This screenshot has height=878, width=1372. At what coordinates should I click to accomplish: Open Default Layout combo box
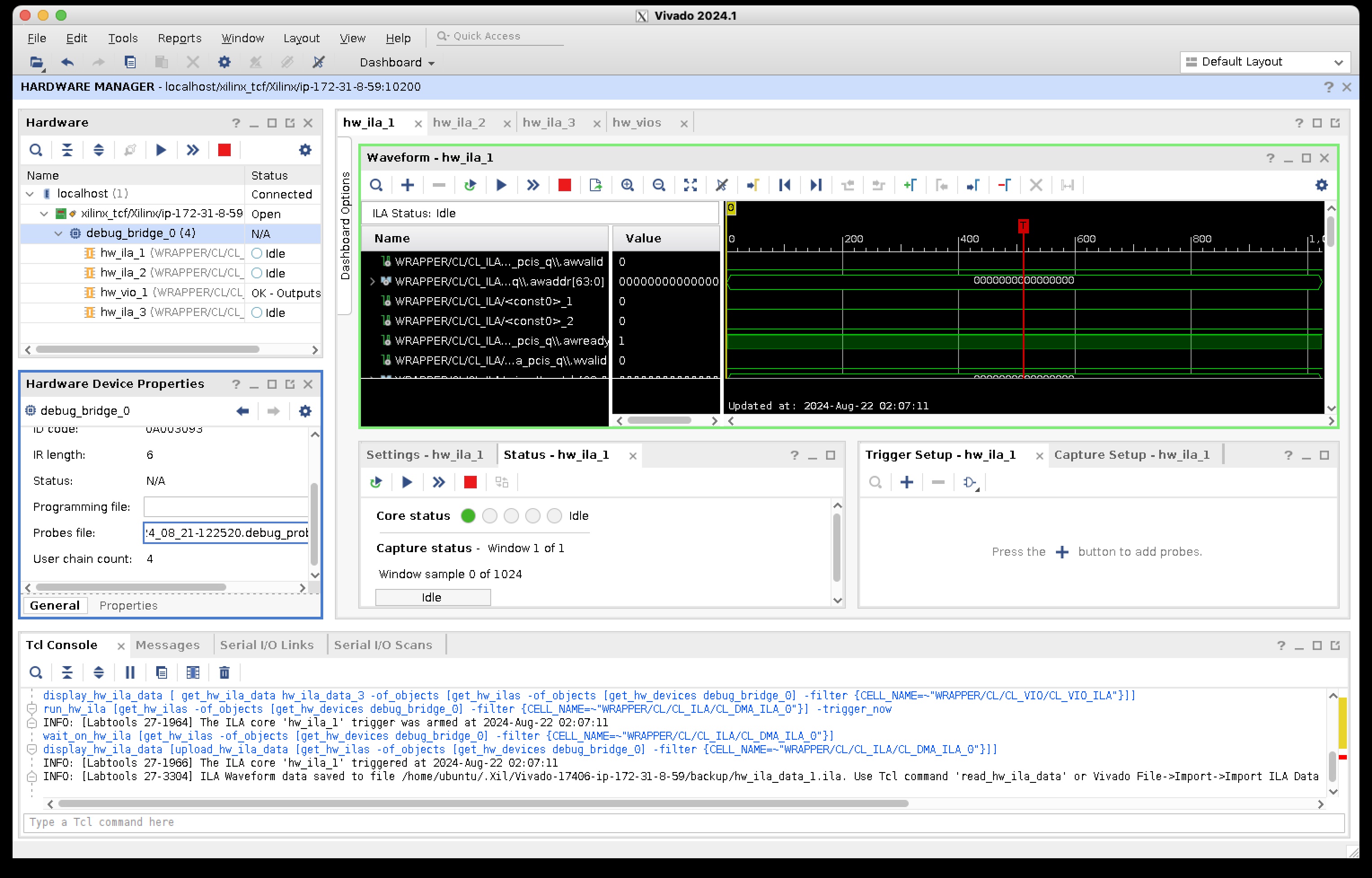coord(1265,61)
